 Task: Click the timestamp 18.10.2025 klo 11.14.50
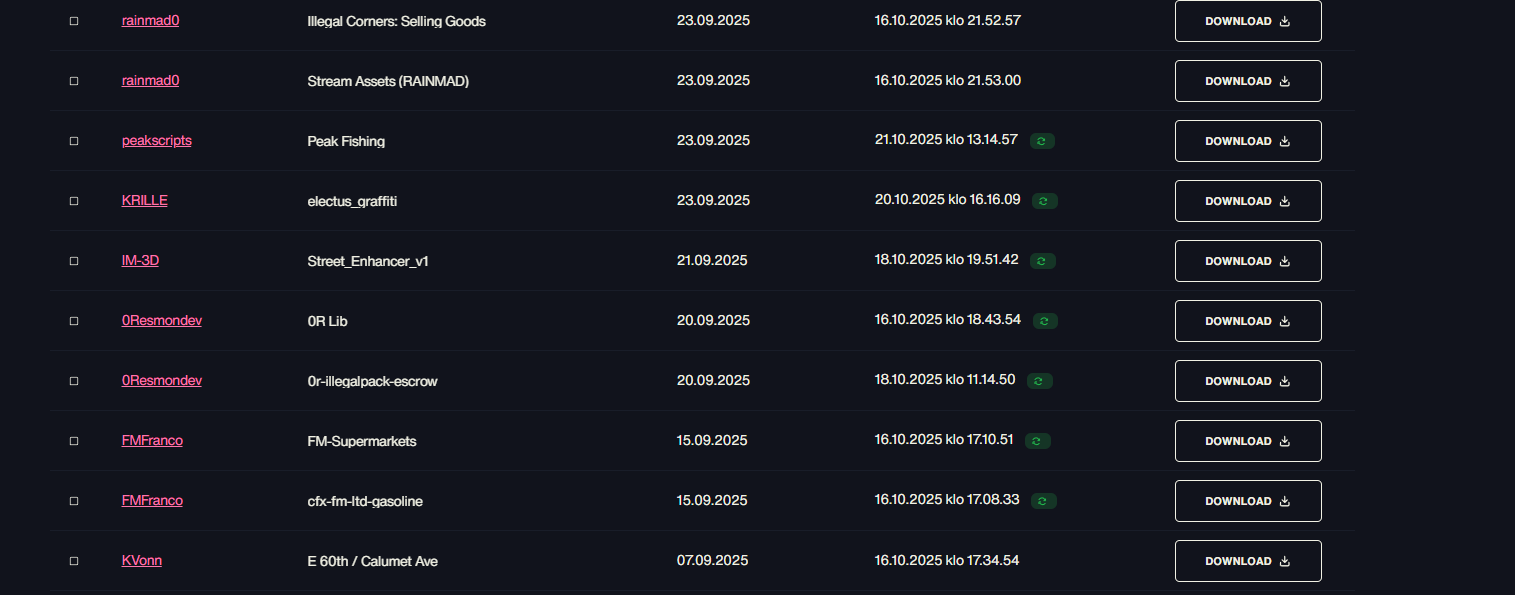pyautogui.click(x=945, y=379)
